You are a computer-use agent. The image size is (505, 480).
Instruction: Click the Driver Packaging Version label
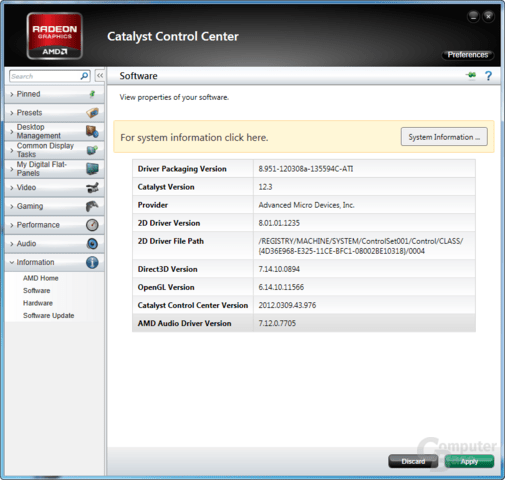coord(182,169)
